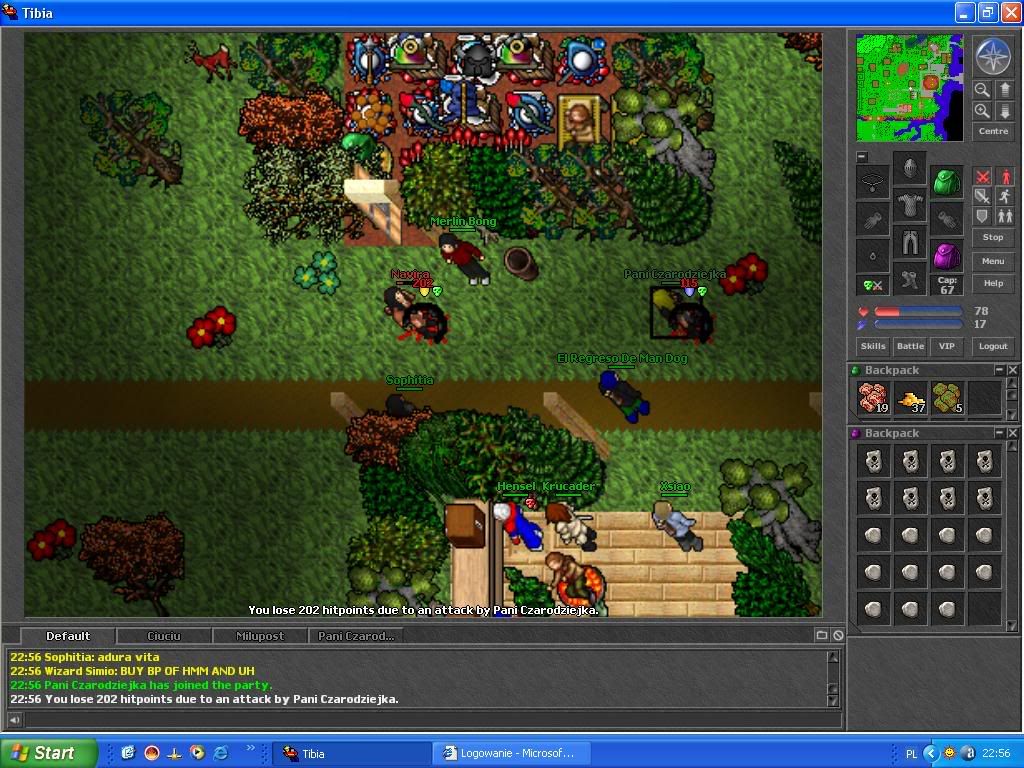The height and width of the screenshot is (768, 1024).
Task: Launch Internet Explorer from Quick Launch
Action: coord(221,753)
